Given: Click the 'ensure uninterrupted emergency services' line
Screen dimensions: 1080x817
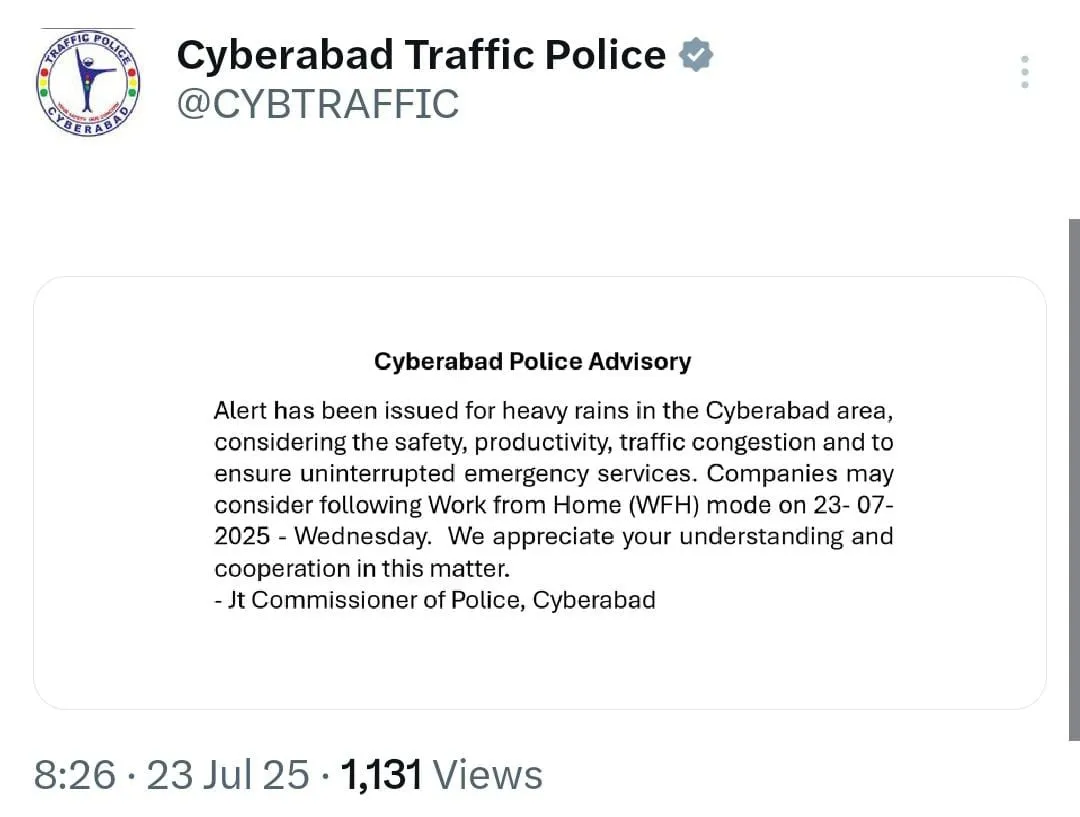Looking at the screenshot, I should (554, 474).
